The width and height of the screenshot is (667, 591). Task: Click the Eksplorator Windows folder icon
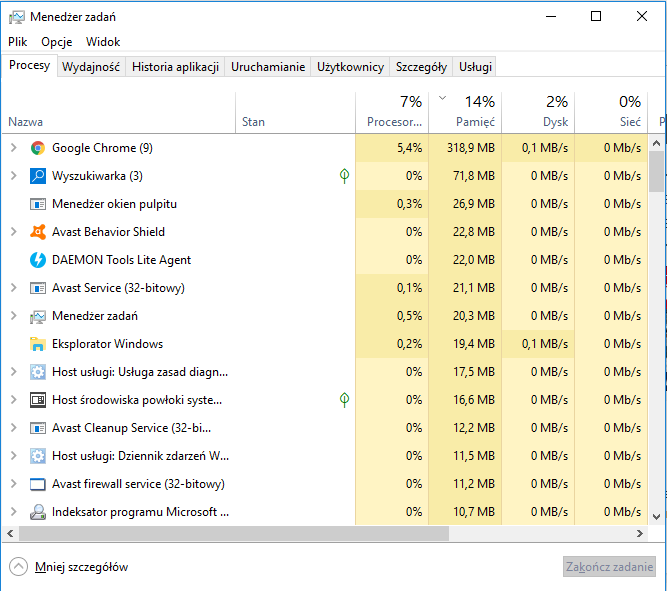pos(38,344)
